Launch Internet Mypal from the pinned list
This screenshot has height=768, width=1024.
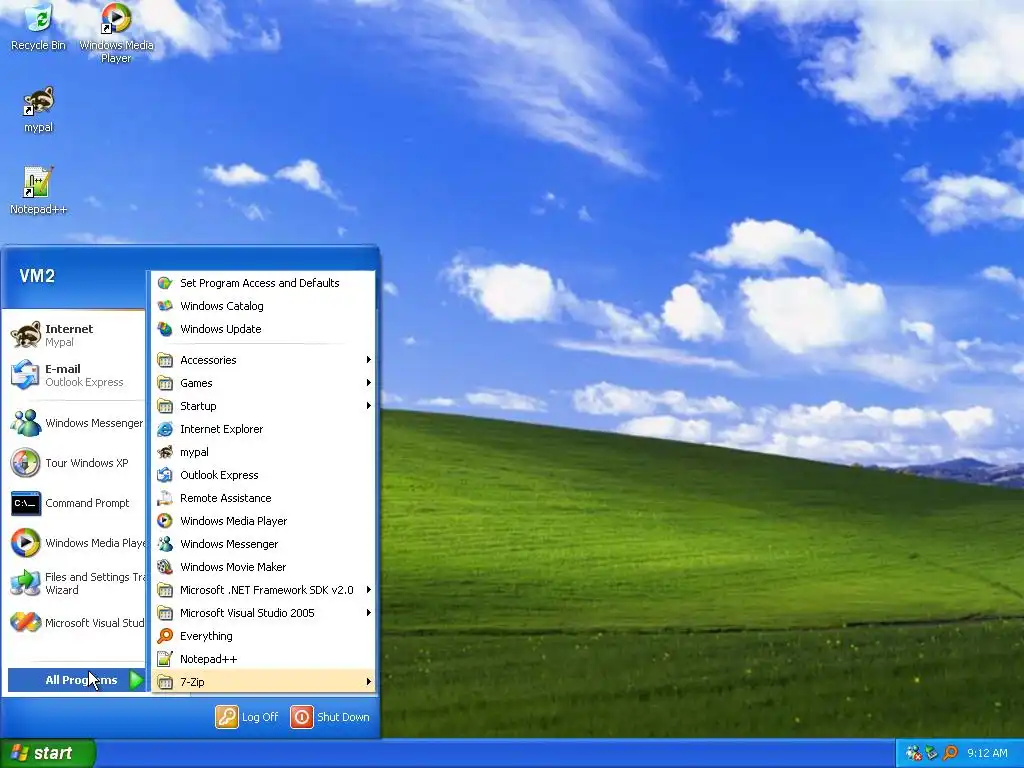click(76, 335)
